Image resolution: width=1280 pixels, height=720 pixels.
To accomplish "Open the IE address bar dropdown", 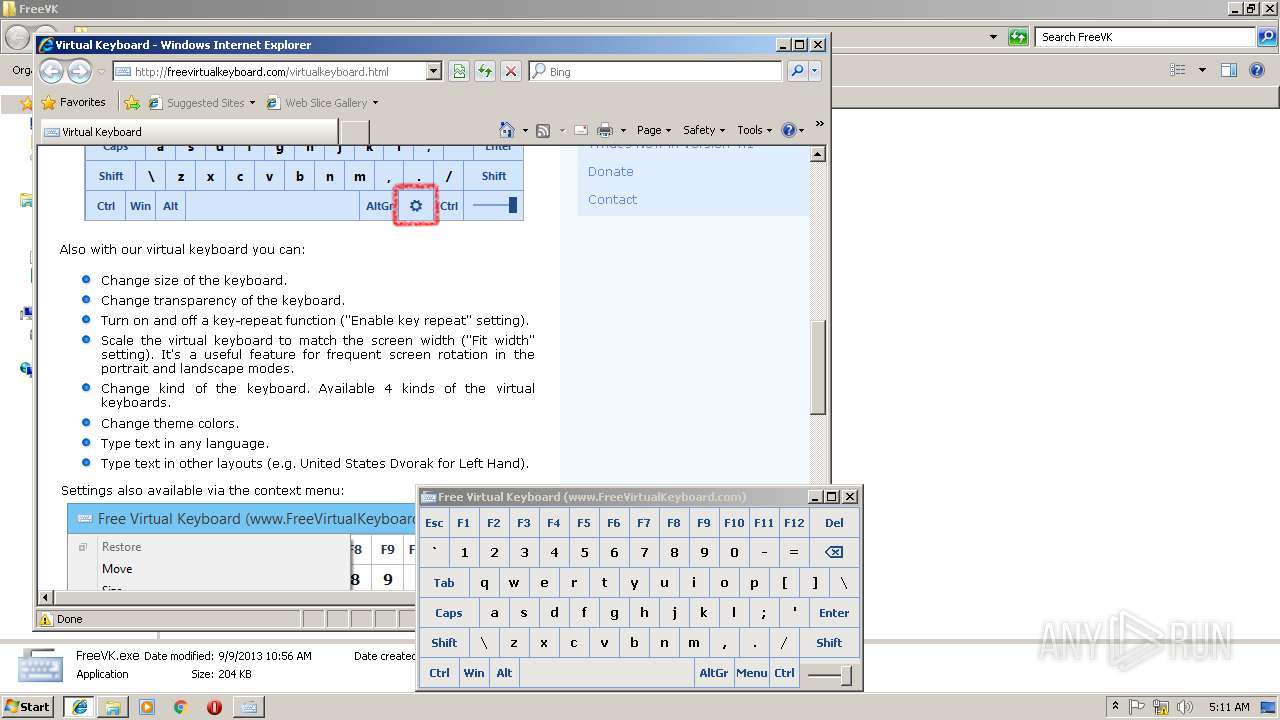I will 433,71.
